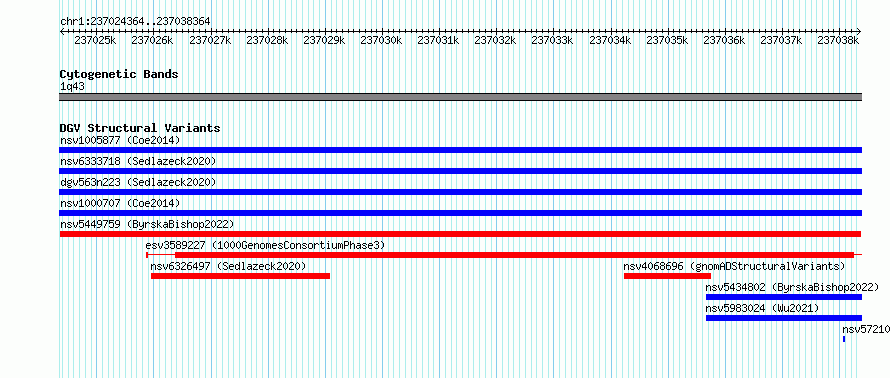Click nsv1000707 (Coe2014) label
Screen dimensions: 890x378
pos(120,203)
